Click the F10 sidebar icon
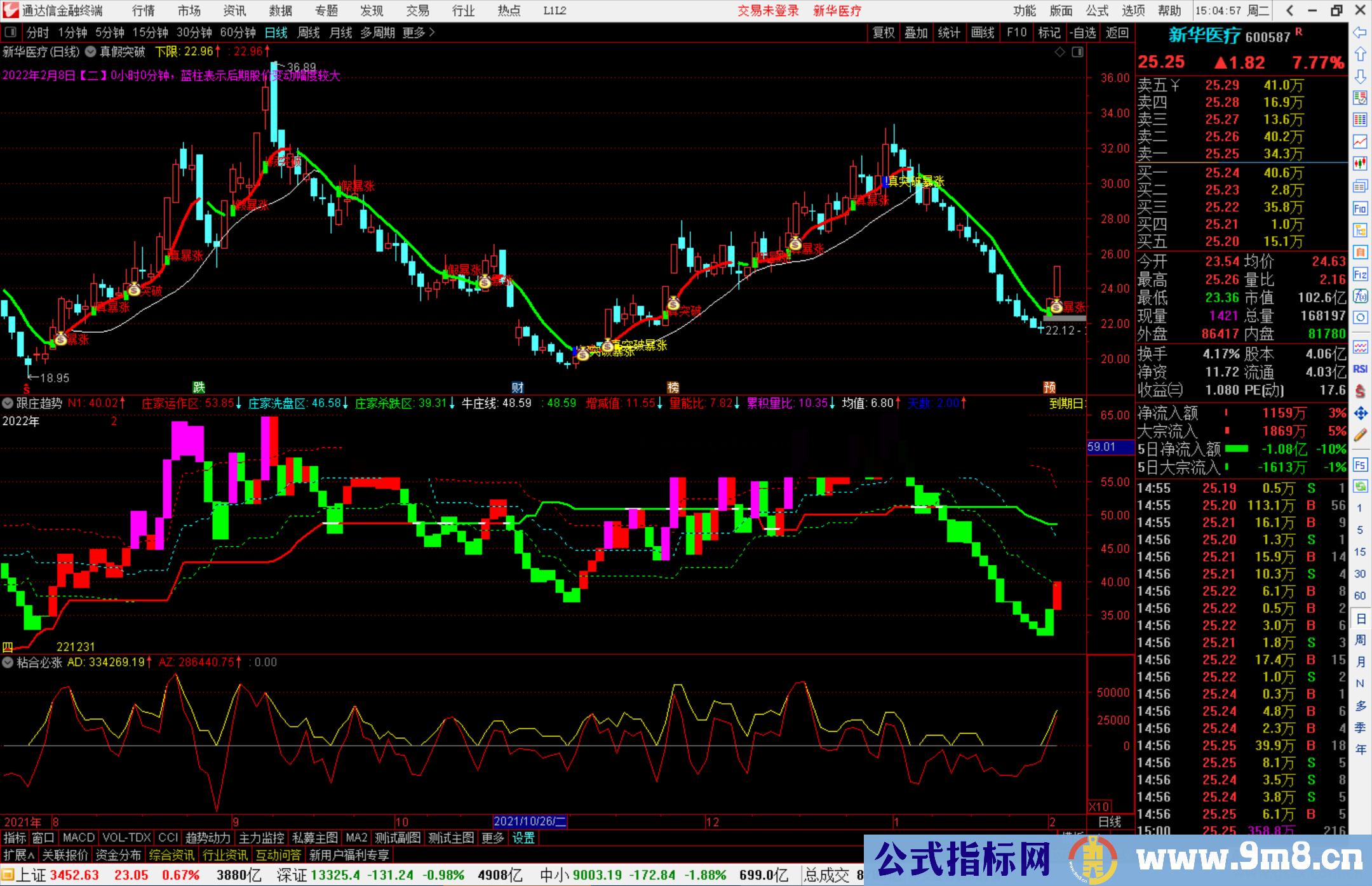Image resolution: width=1372 pixels, height=886 pixels. [1360, 208]
